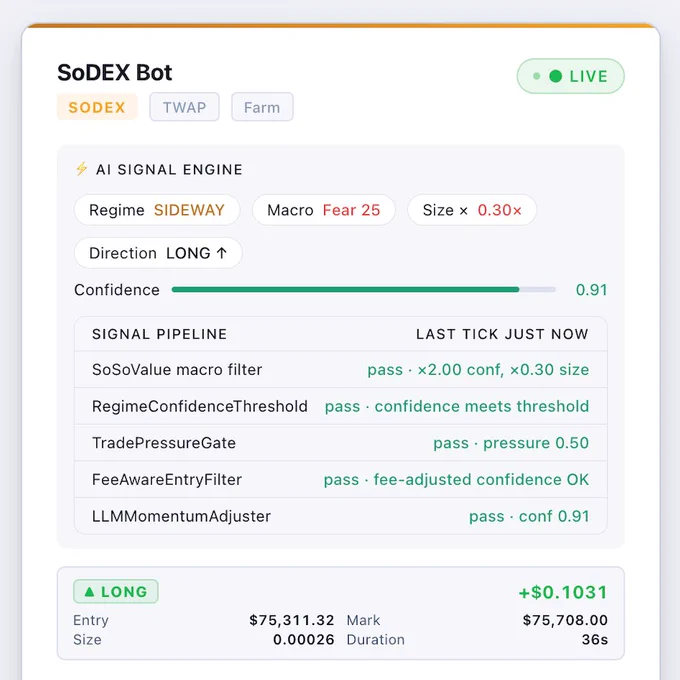Click the green LONG position badge
Screen dimensions: 680x680
point(116,592)
